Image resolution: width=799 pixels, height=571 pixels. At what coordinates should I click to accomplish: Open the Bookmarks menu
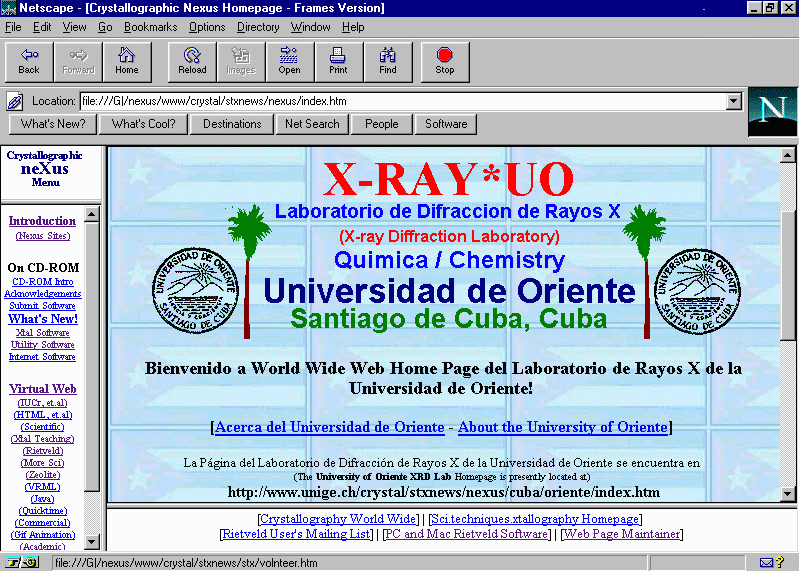click(150, 27)
